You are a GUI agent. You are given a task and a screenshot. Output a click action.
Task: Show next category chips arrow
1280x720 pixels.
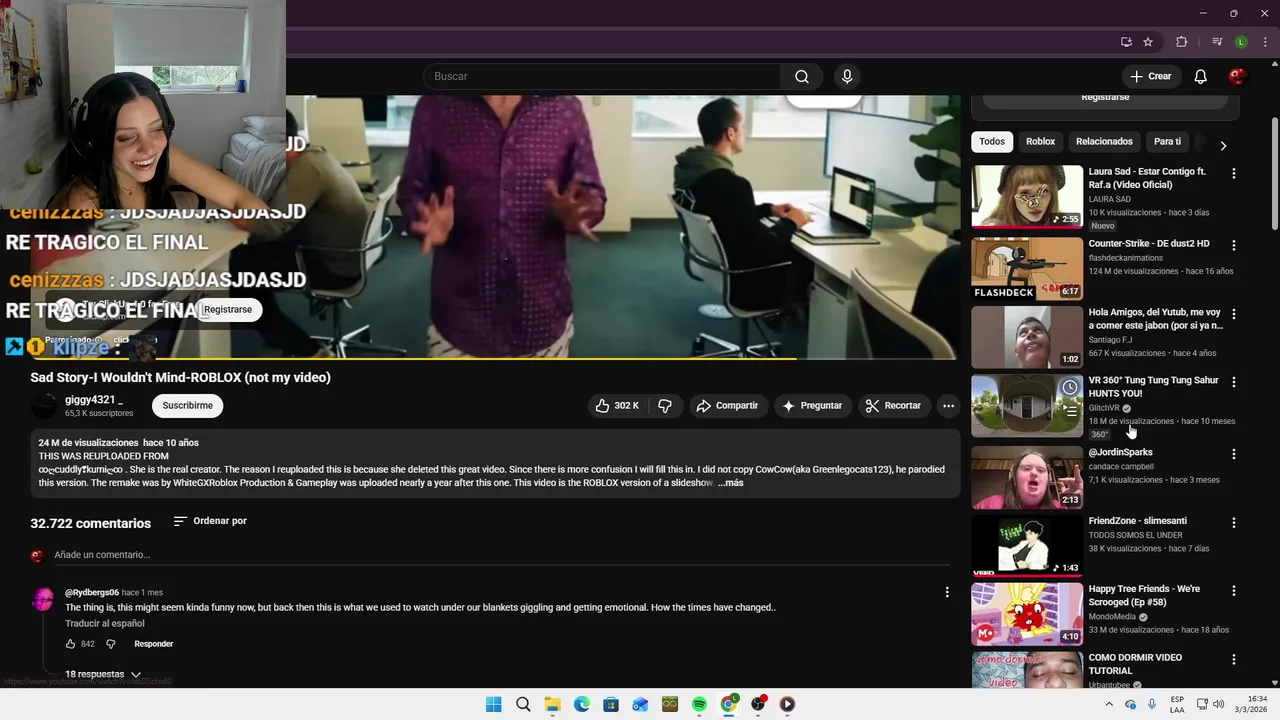1222,145
